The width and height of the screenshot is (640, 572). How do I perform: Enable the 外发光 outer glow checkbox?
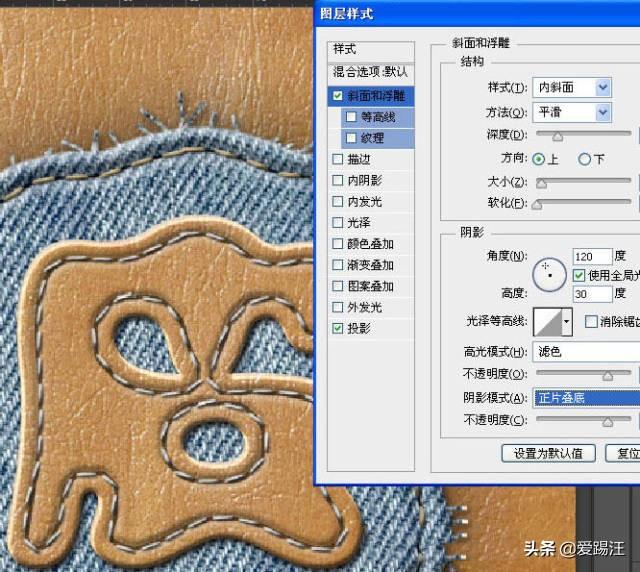pos(338,307)
